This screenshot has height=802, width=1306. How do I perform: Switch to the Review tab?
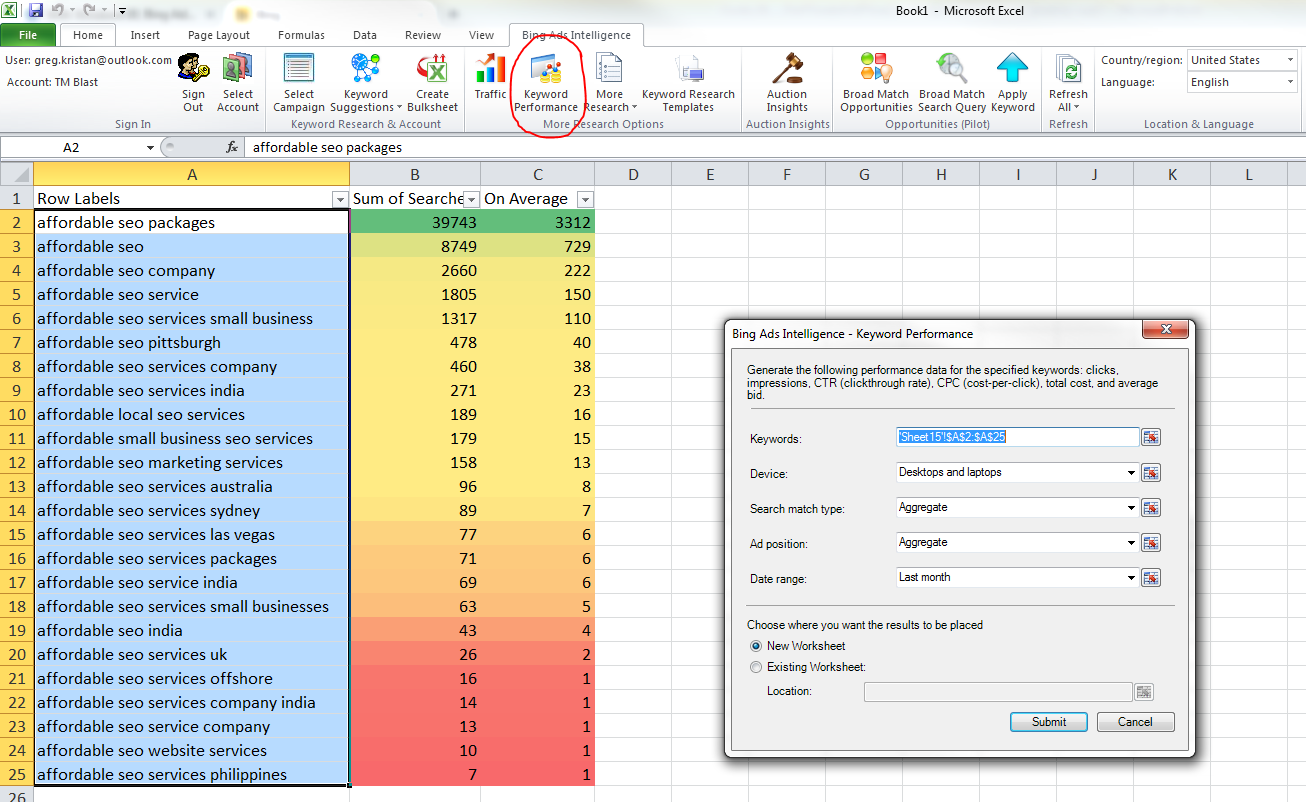tap(423, 35)
